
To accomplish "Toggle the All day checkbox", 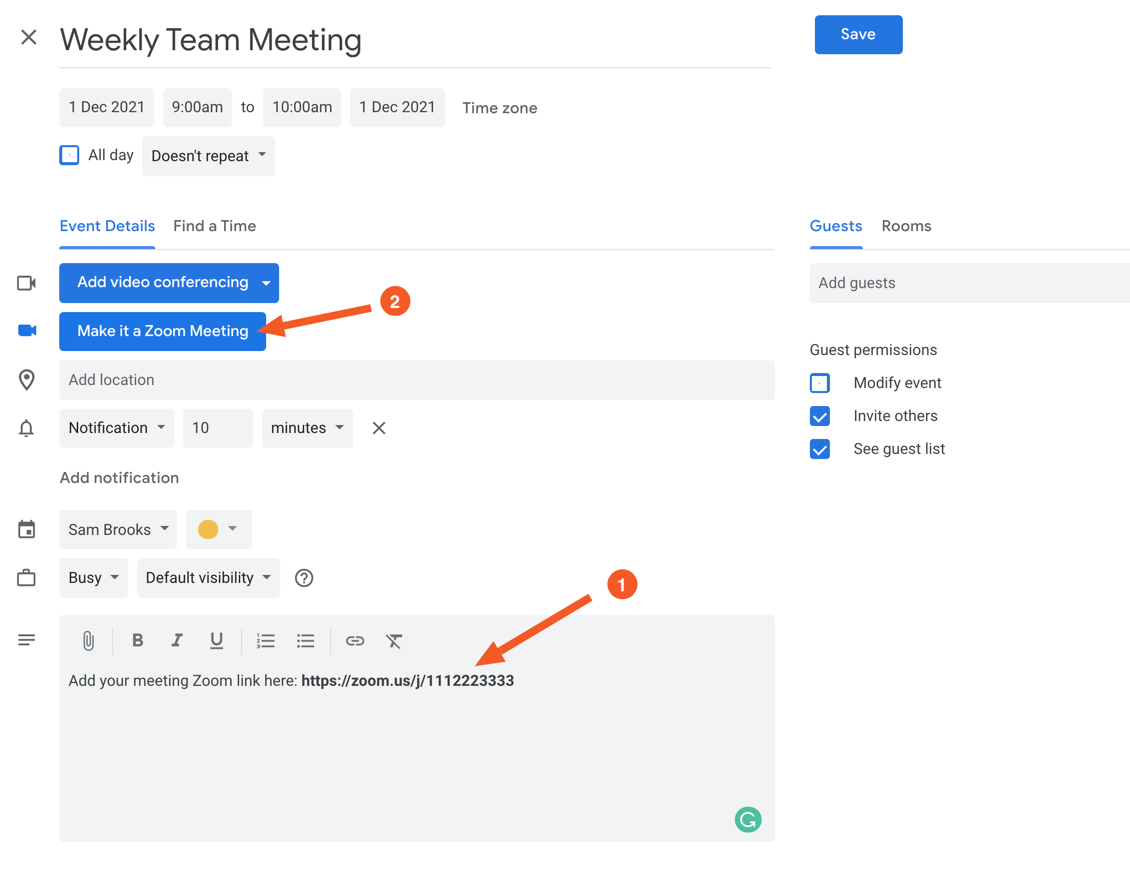I will coord(69,155).
